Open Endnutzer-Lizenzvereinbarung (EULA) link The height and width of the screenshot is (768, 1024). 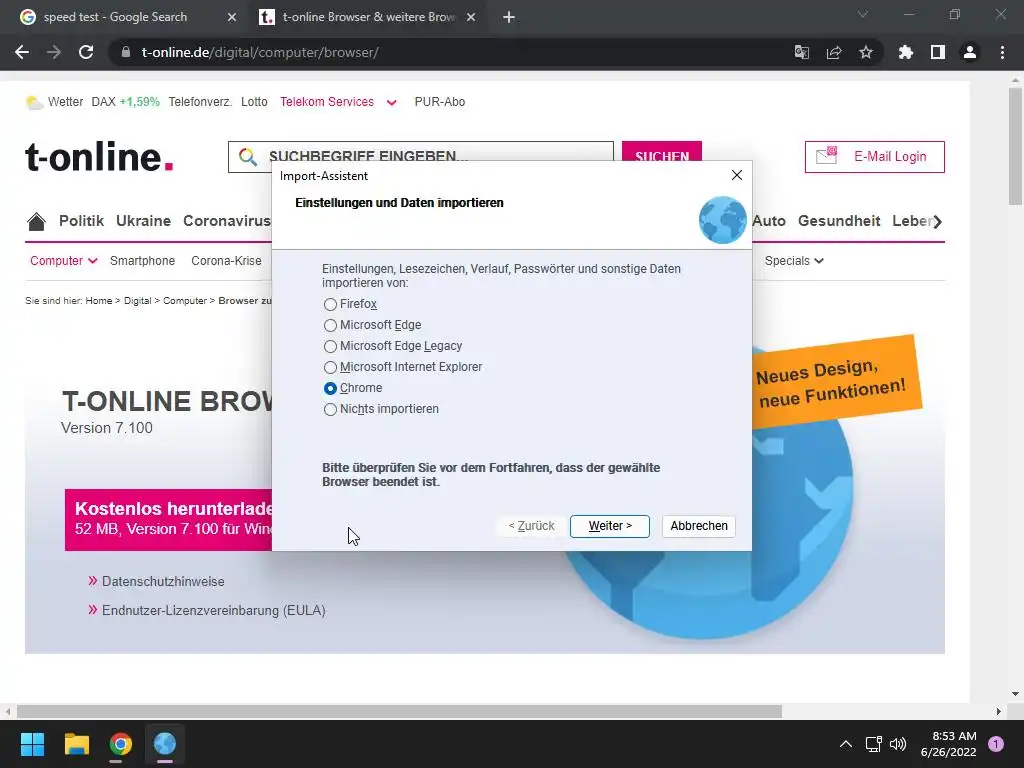pos(214,611)
